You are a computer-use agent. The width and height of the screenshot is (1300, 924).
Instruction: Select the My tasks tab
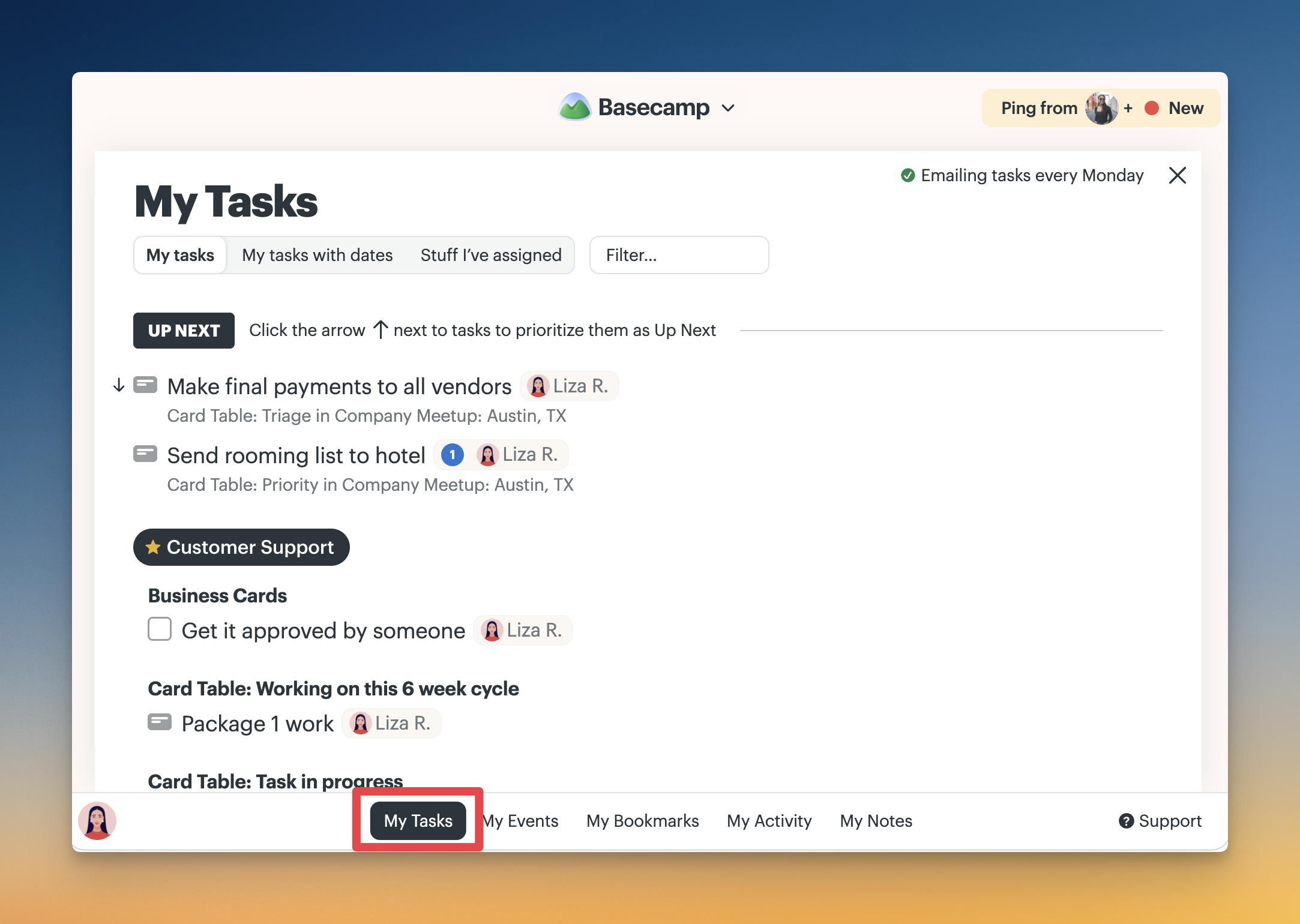coord(180,255)
